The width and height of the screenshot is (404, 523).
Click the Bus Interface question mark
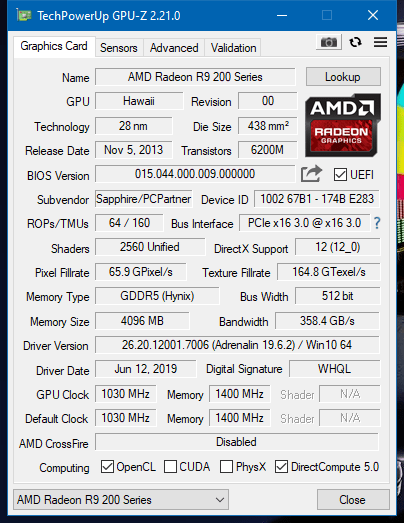pos(377,223)
